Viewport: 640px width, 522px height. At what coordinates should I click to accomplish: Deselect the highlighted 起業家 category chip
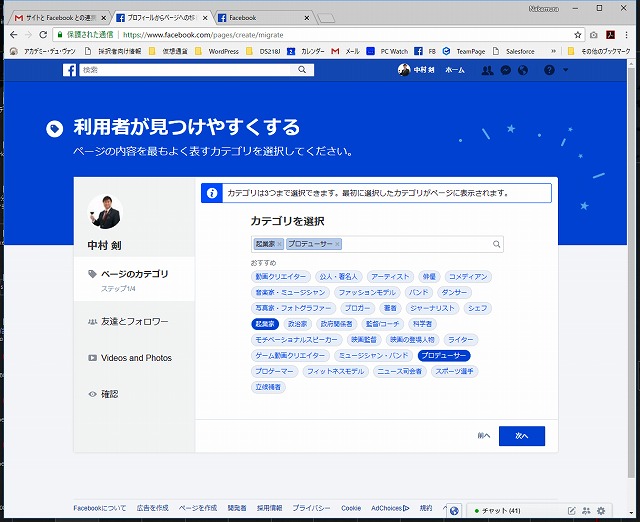[265, 324]
